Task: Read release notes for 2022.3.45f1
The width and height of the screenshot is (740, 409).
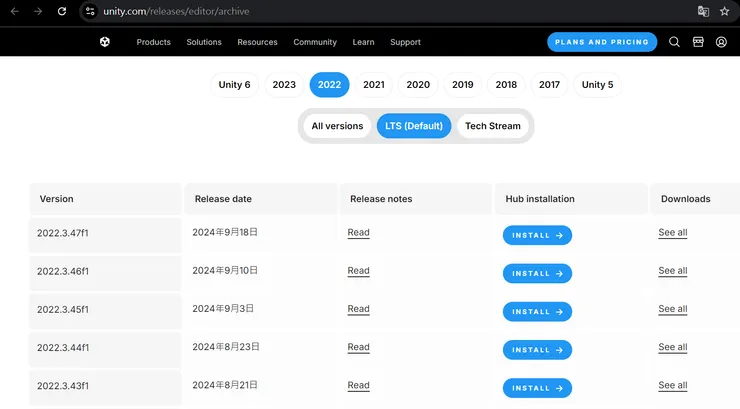Action: pos(358,309)
